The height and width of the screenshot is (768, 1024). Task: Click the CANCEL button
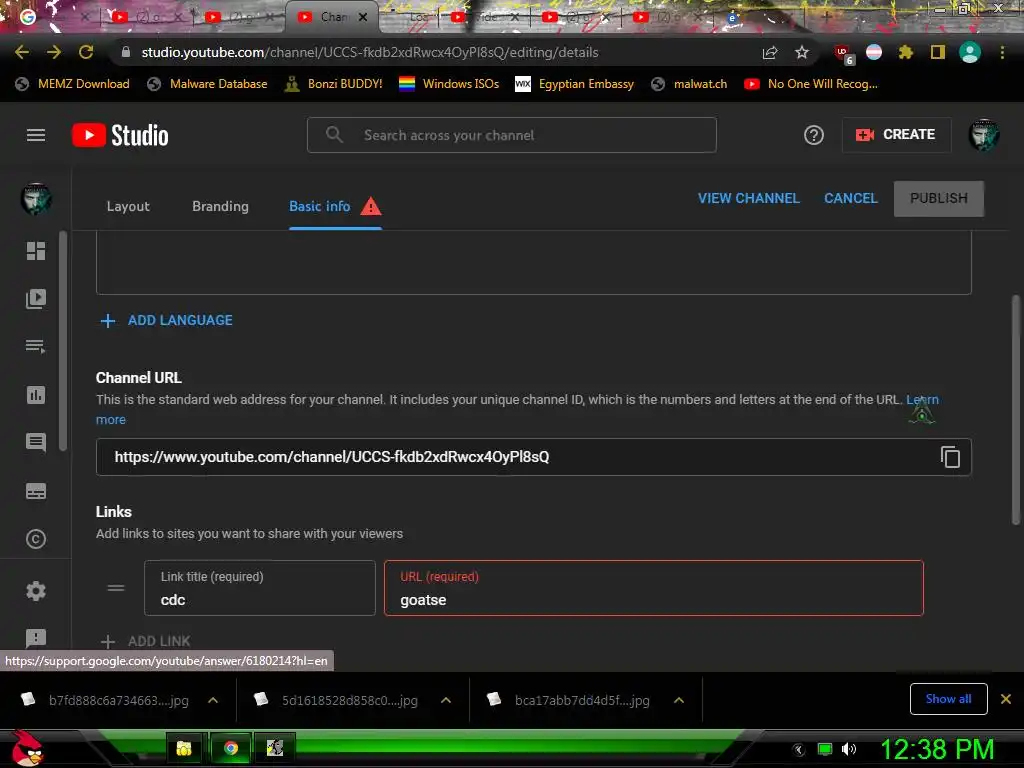850,199
